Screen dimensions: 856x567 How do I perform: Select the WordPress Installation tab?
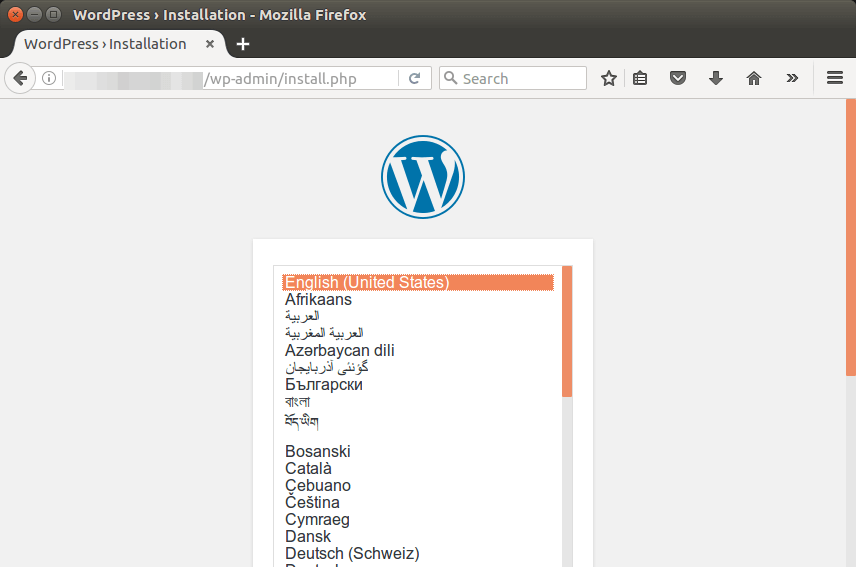105,44
